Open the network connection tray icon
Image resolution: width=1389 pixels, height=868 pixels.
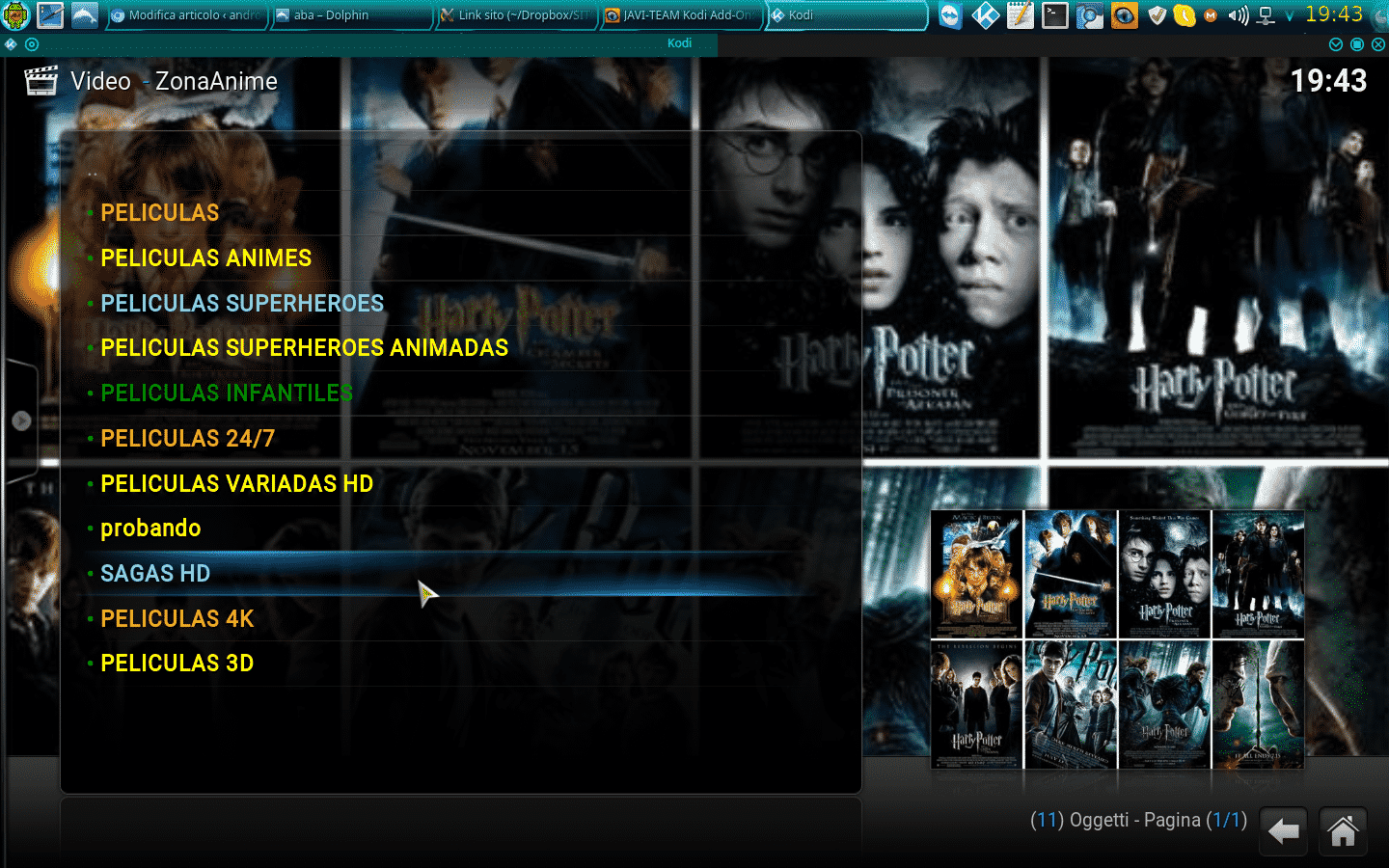1266,15
